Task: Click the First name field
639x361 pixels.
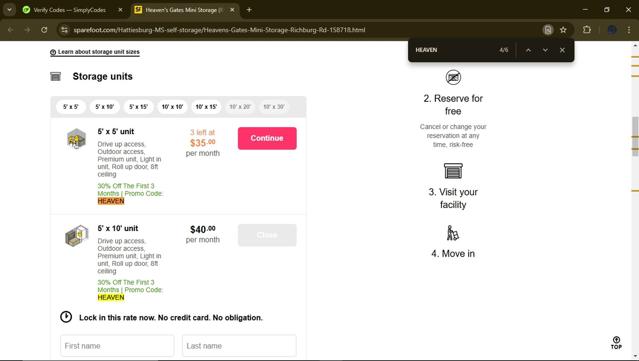Action: [x=117, y=346]
